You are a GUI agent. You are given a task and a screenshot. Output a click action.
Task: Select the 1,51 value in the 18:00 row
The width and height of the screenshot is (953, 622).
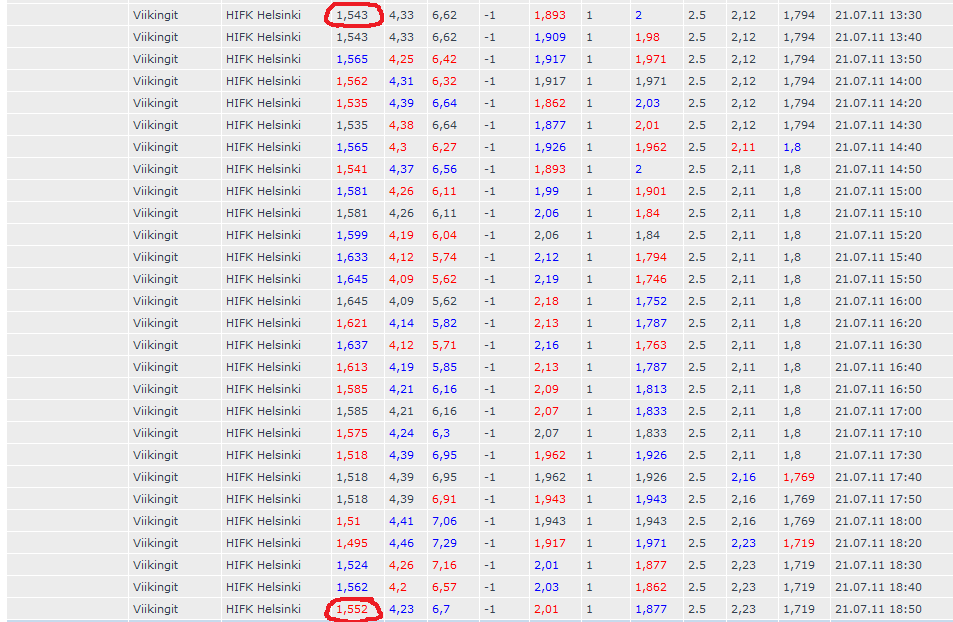point(348,521)
